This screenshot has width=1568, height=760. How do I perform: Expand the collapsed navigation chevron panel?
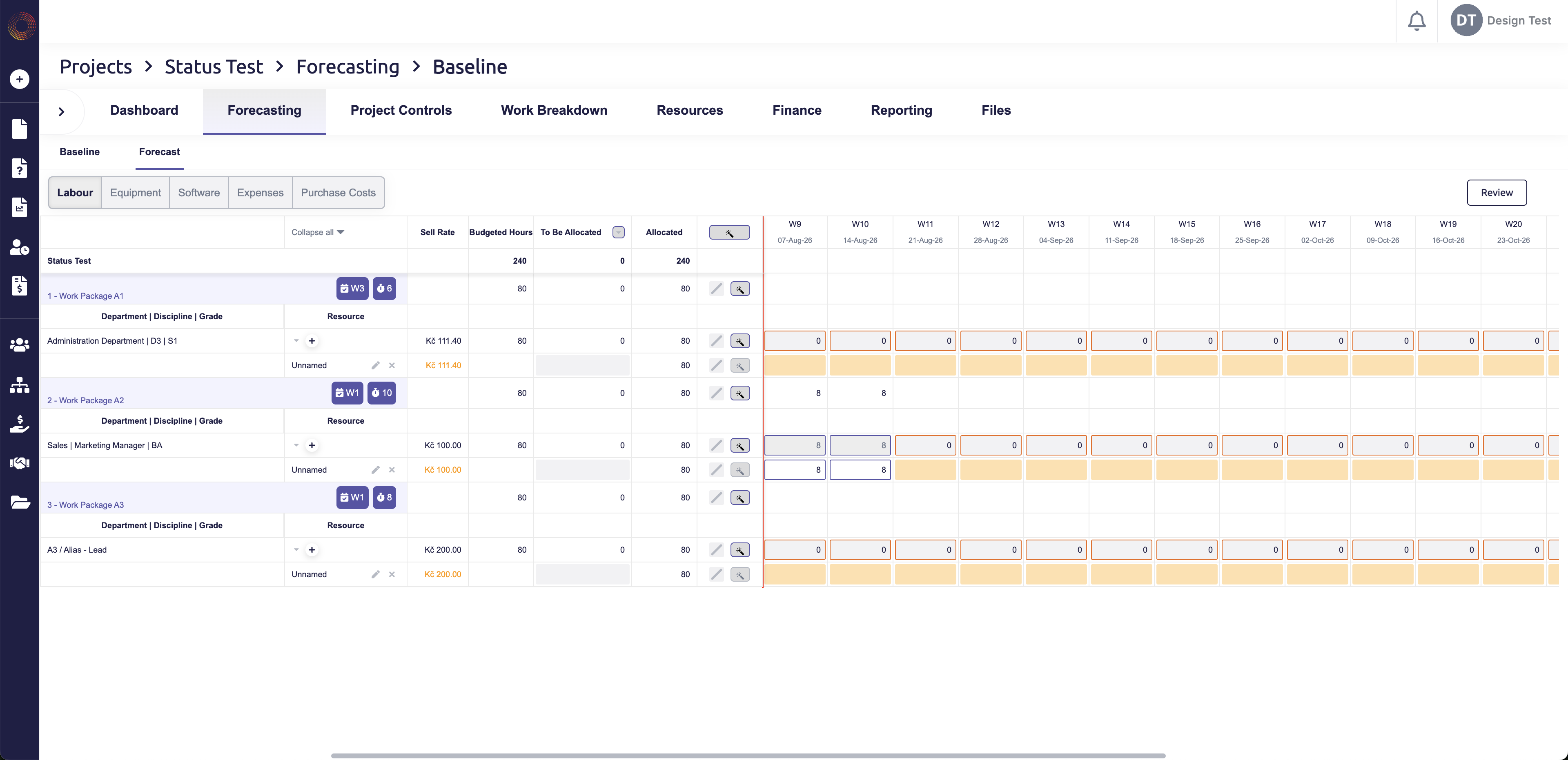pyautogui.click(x=62, y=111)
